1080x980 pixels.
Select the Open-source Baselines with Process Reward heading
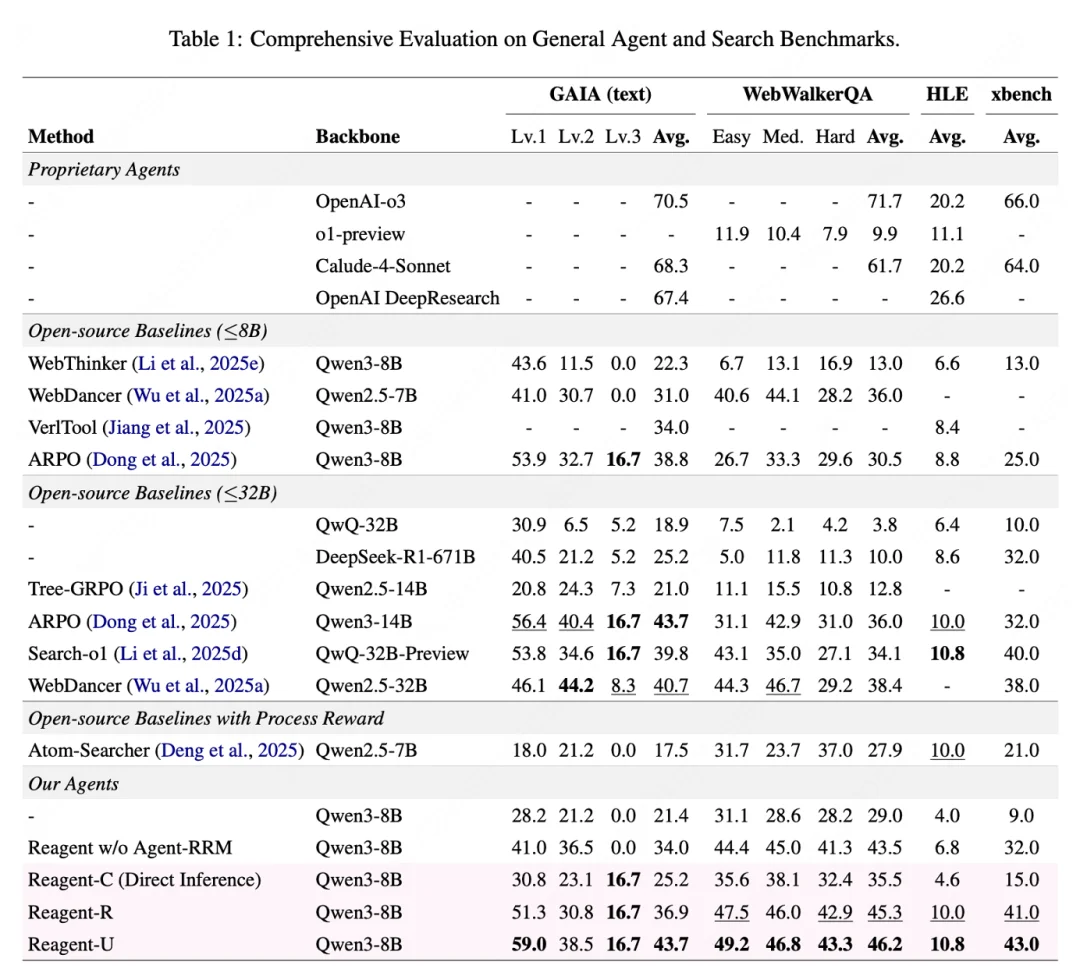pyautogui.click(x=206, y=718)
